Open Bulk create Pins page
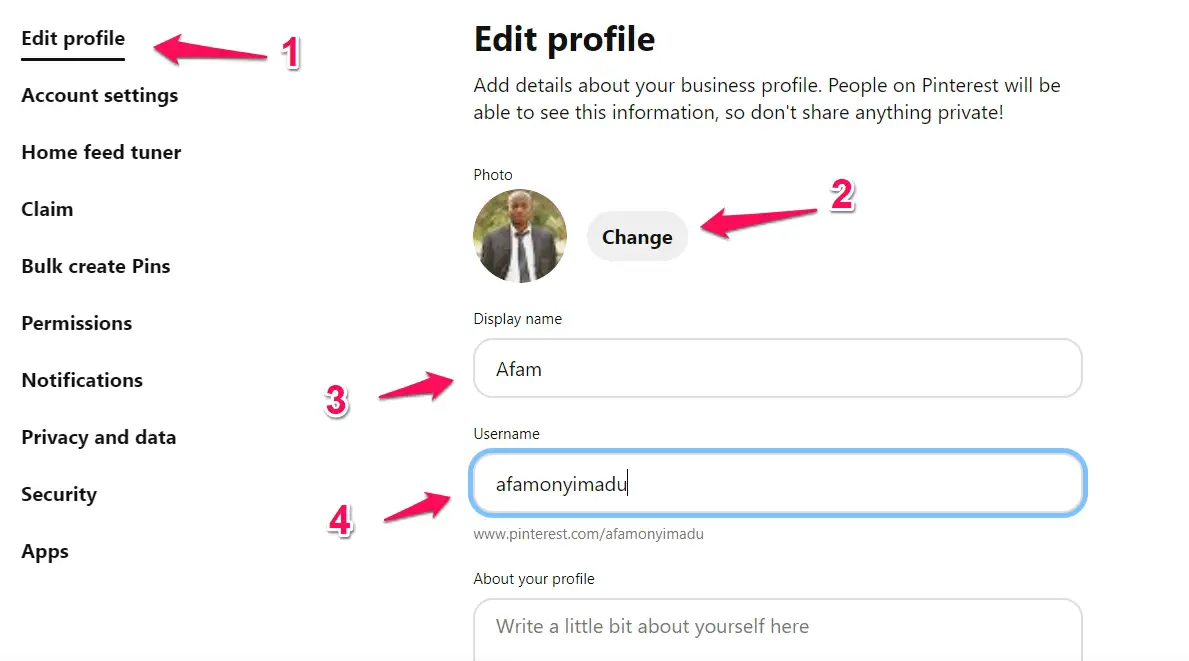This screenshot has width=1189, height=661. click(96, 266)
